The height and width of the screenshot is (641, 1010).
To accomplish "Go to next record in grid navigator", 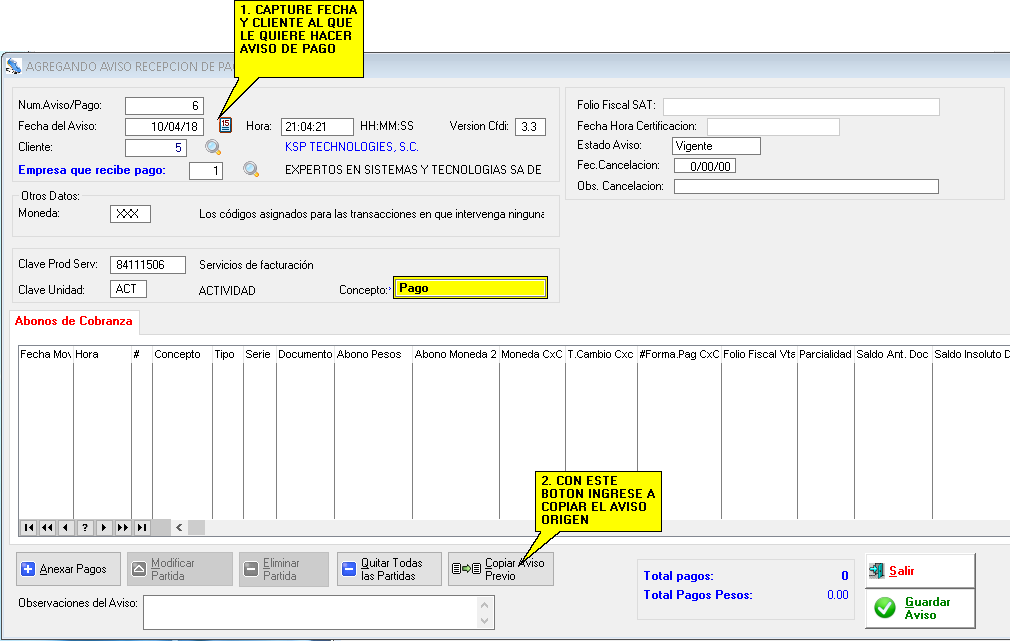I will coord(104,528).
